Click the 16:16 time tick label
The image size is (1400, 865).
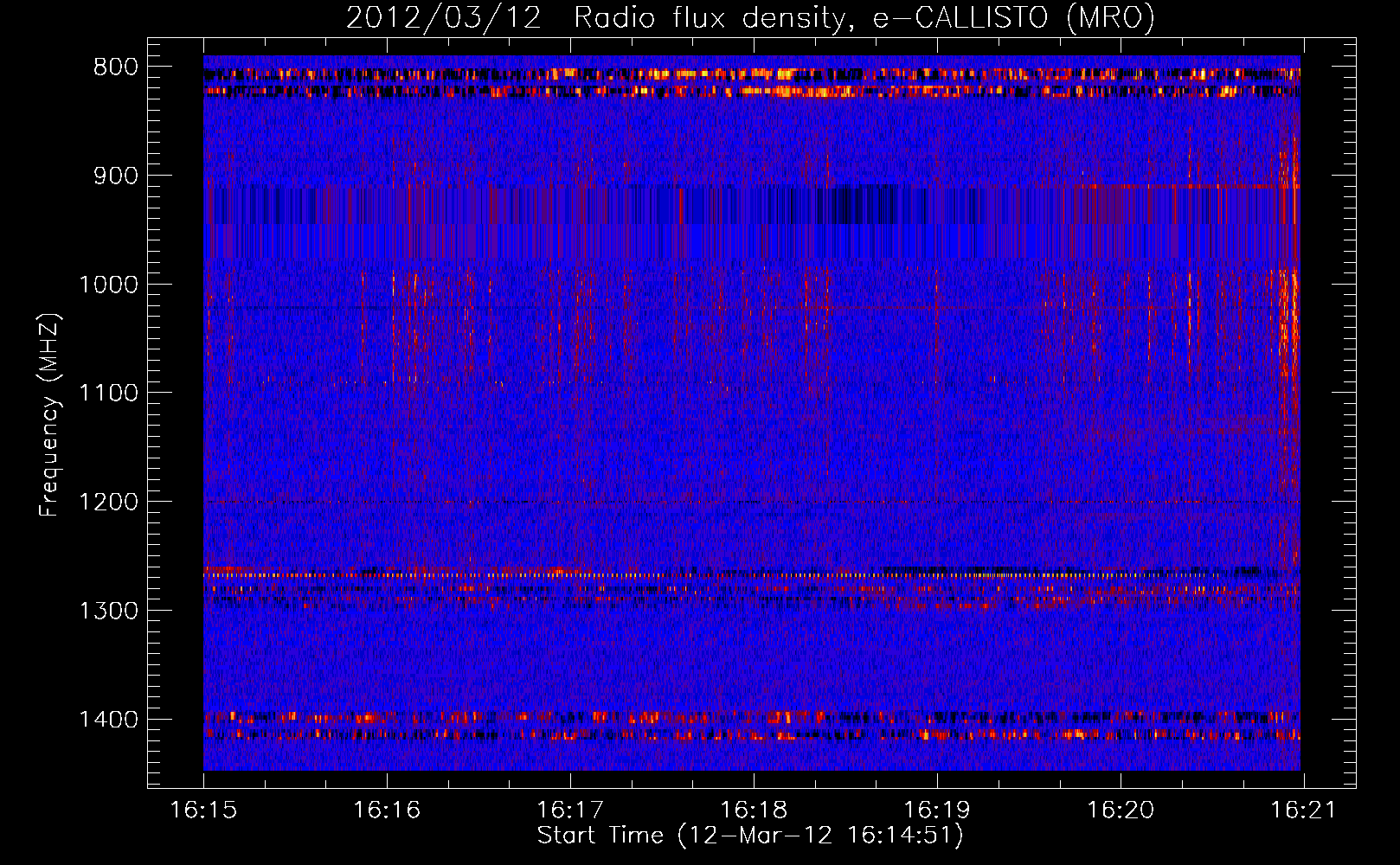coord(387,811)
